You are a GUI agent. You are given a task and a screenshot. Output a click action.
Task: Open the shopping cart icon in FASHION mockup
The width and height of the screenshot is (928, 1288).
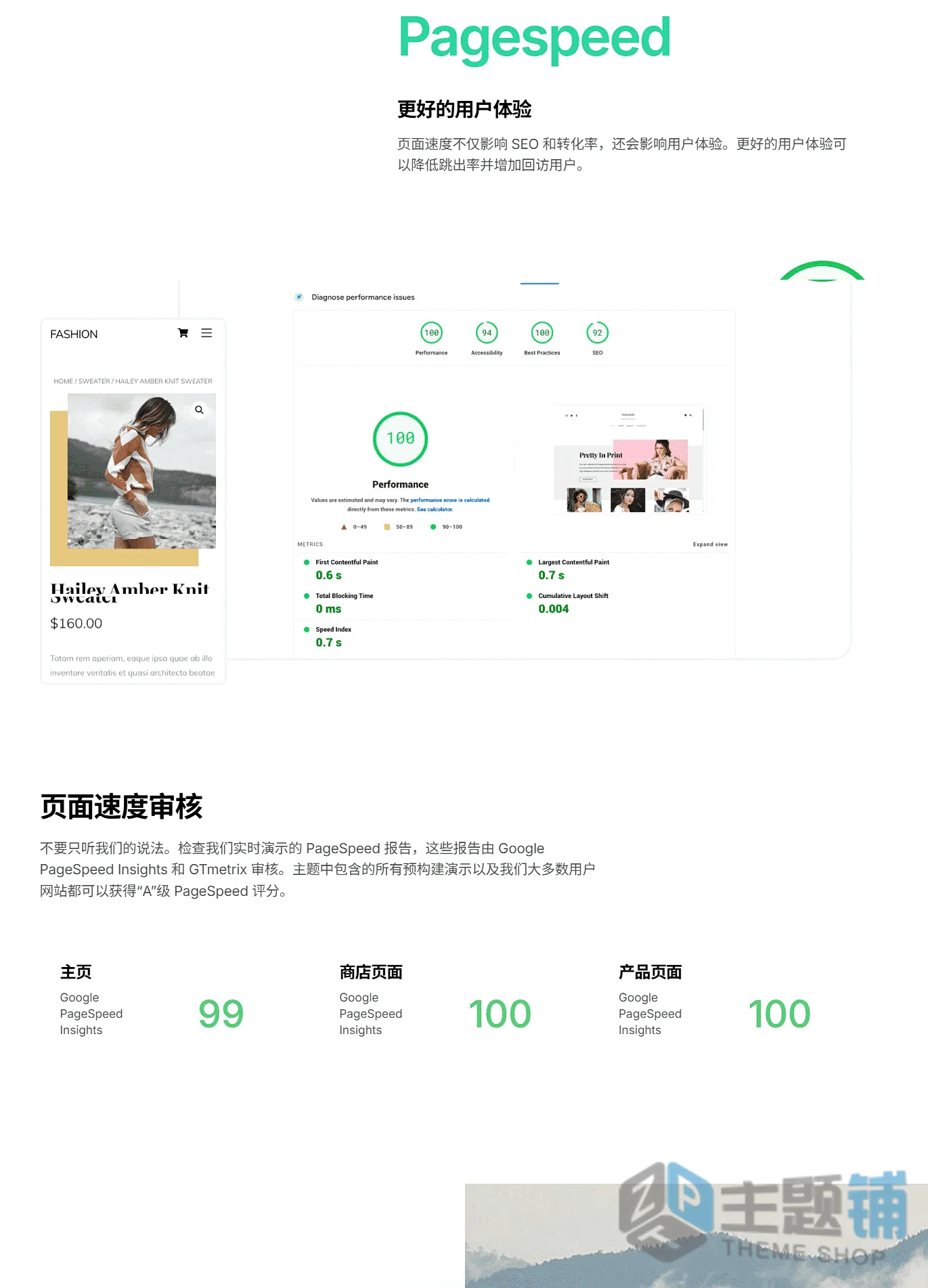pos(183,333)
